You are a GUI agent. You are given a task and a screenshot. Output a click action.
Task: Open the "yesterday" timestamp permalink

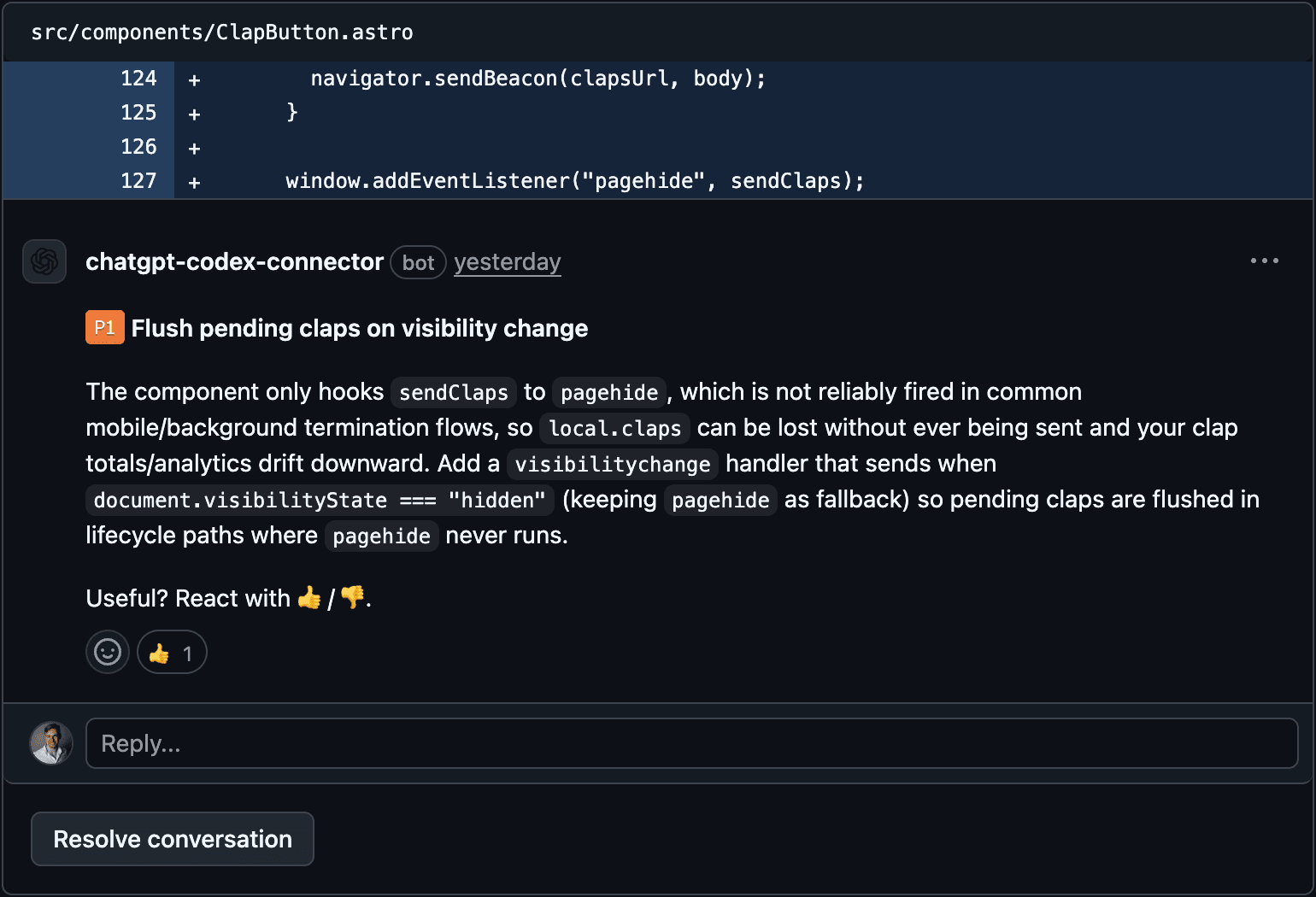507,261
